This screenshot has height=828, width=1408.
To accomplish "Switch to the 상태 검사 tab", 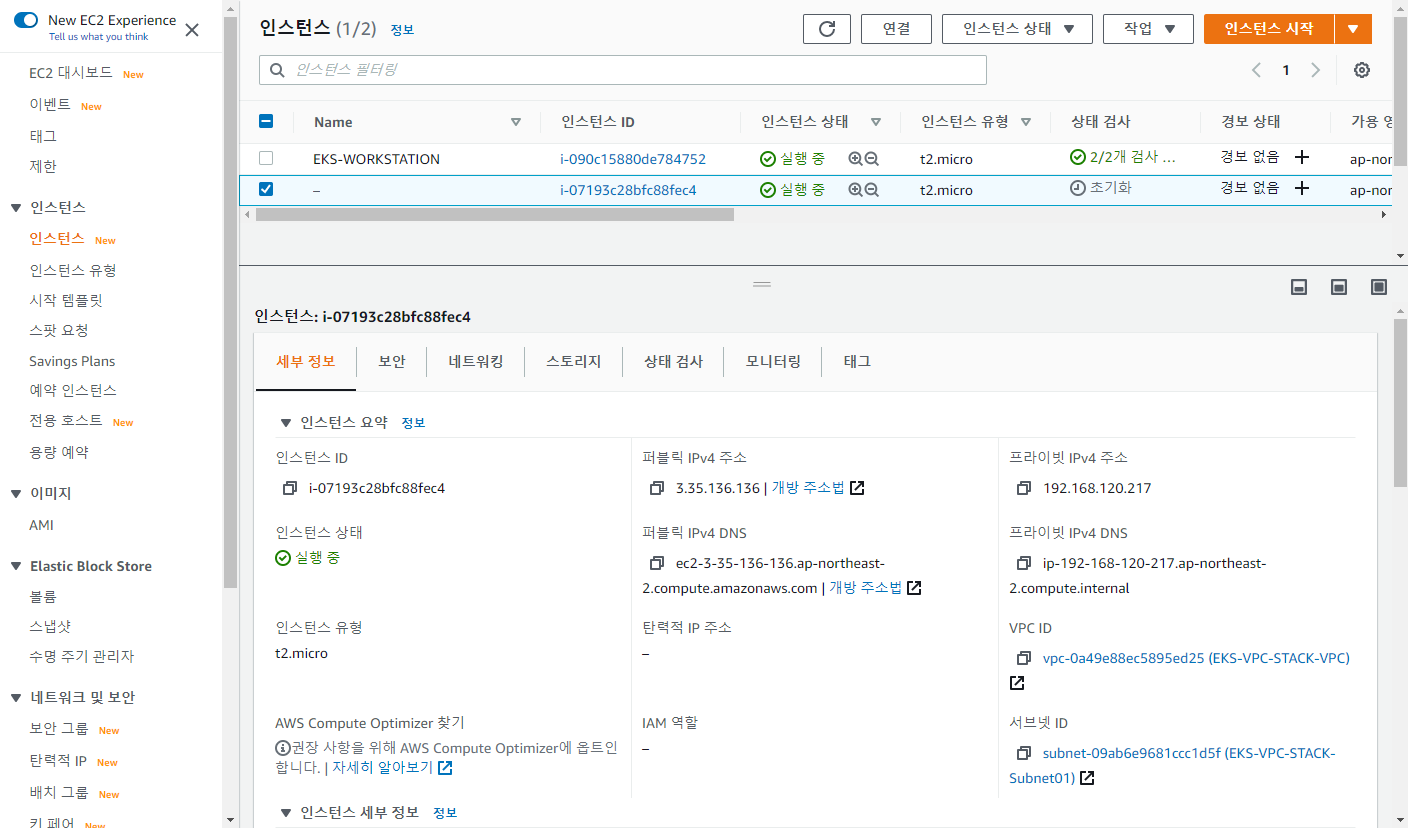I will [673, 361].
